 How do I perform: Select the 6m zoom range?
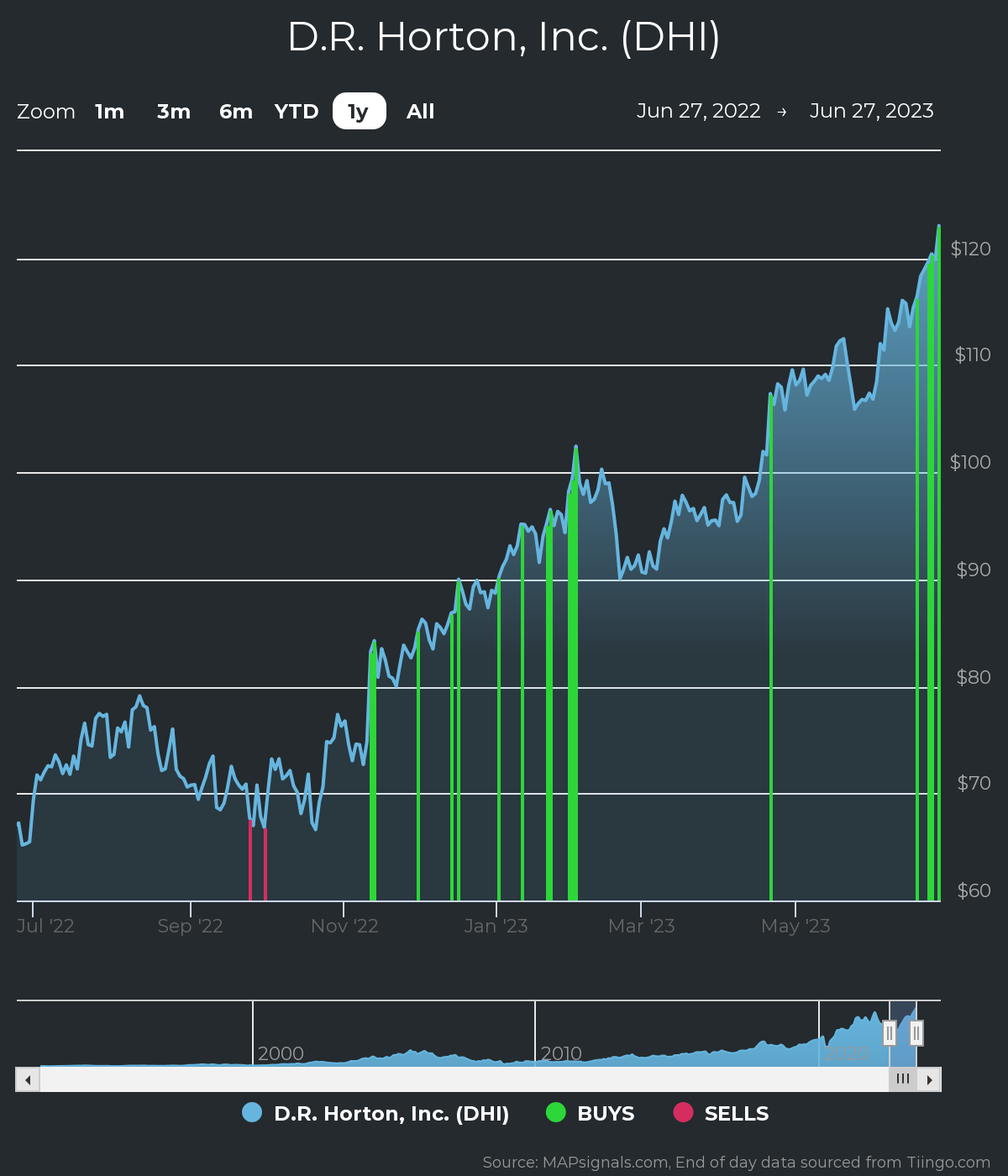tap(236, 112)
